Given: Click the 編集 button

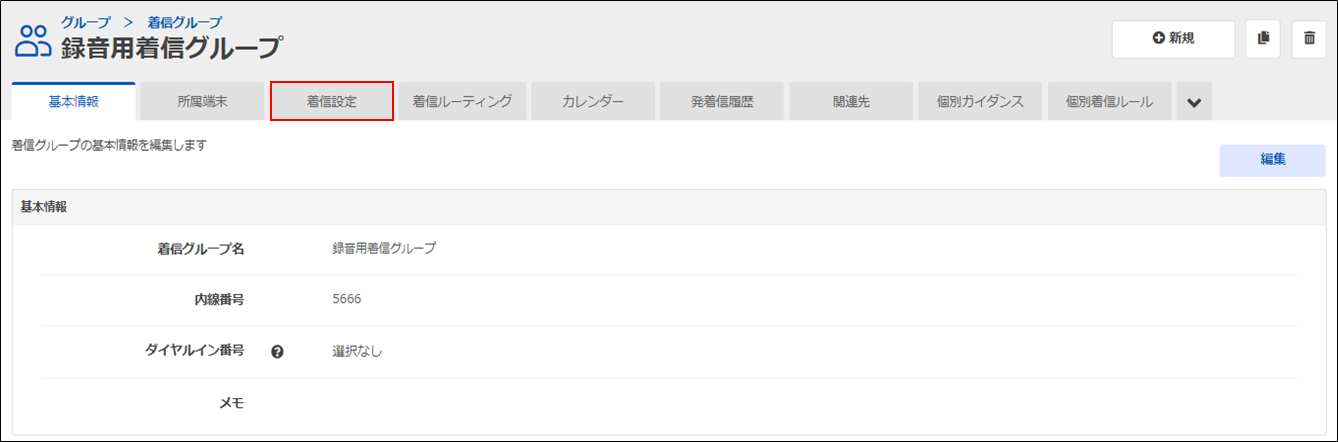Looking at the screenshot, I should coord(1272,160).
